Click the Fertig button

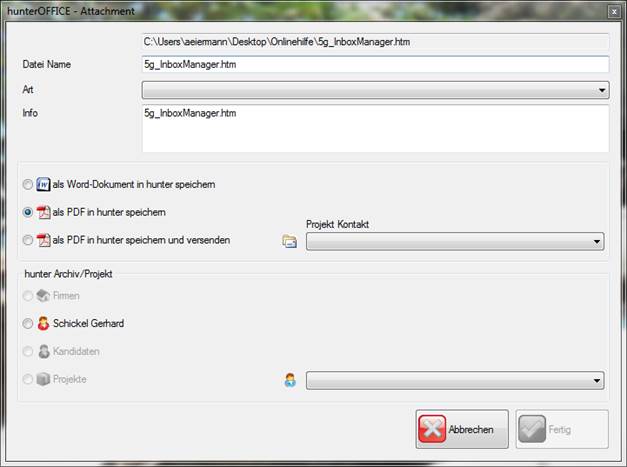561,429
